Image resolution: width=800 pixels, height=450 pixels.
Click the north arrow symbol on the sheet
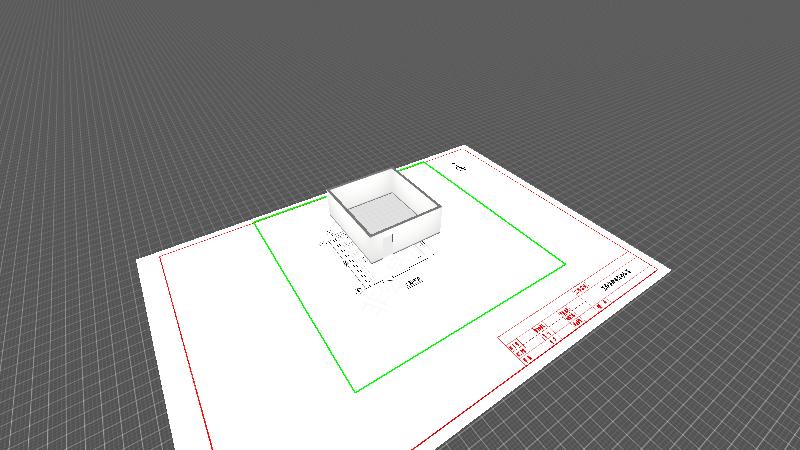pos(460,166)
